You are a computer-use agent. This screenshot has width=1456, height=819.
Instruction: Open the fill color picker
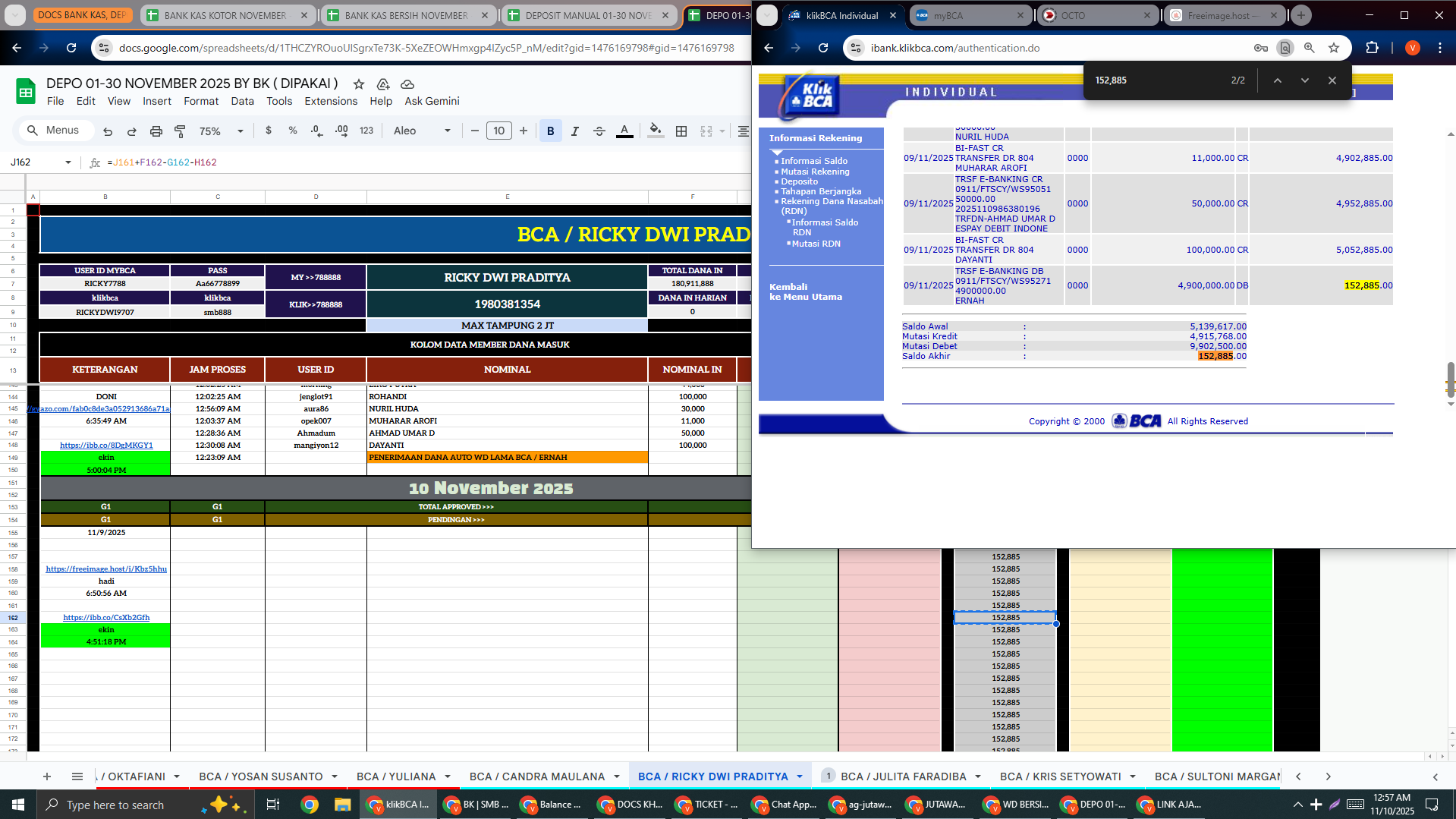(656, 131)
